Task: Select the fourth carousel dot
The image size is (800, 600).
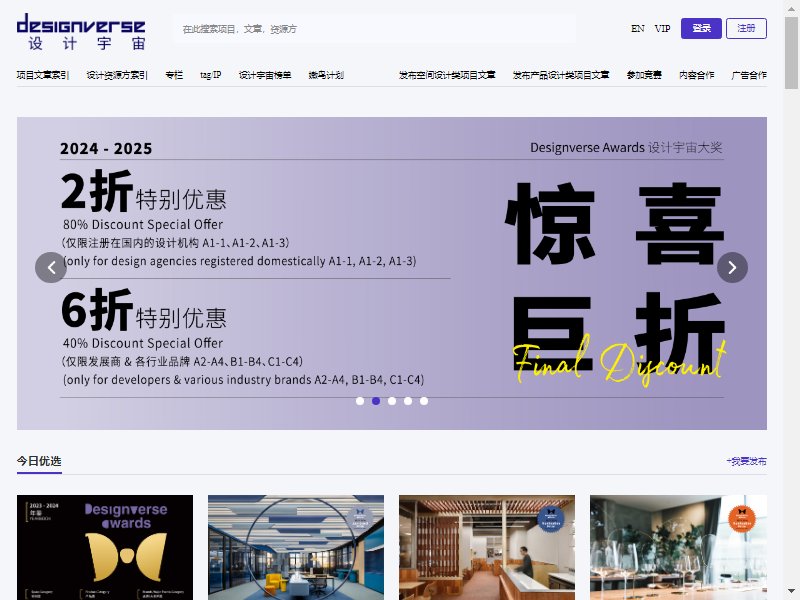Action: click(x=408, y=401)
